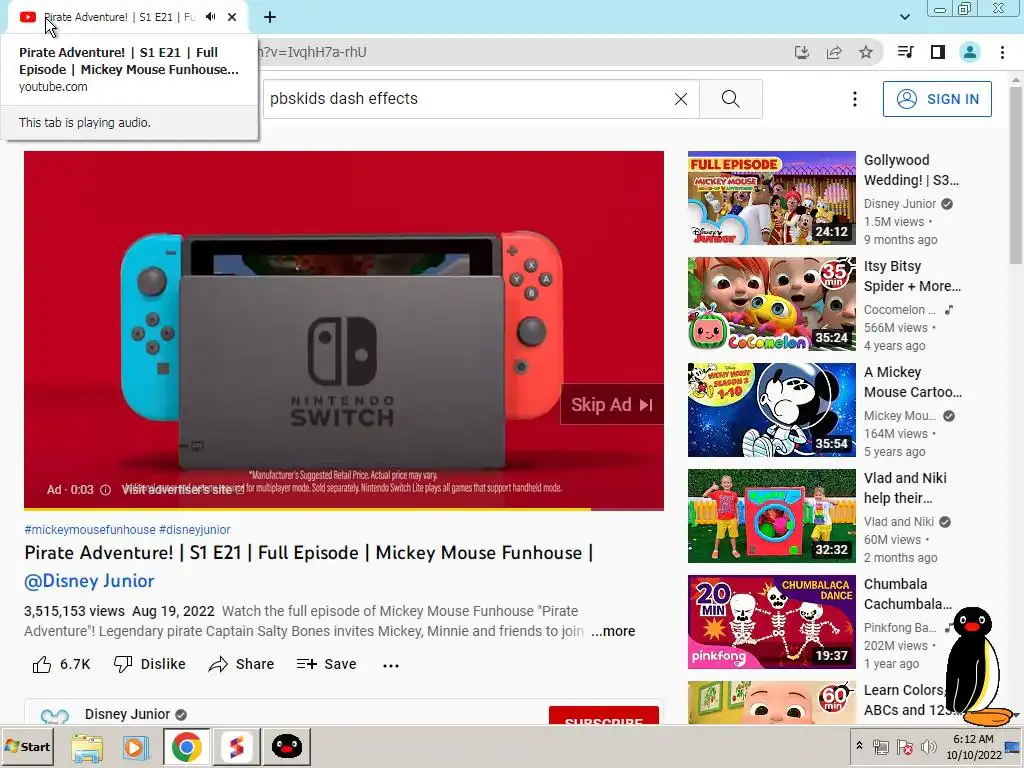Close the Pirate Adventure tab
Image resolution: width=1024 pixels, height=768 pixels.
coord(232,17)
